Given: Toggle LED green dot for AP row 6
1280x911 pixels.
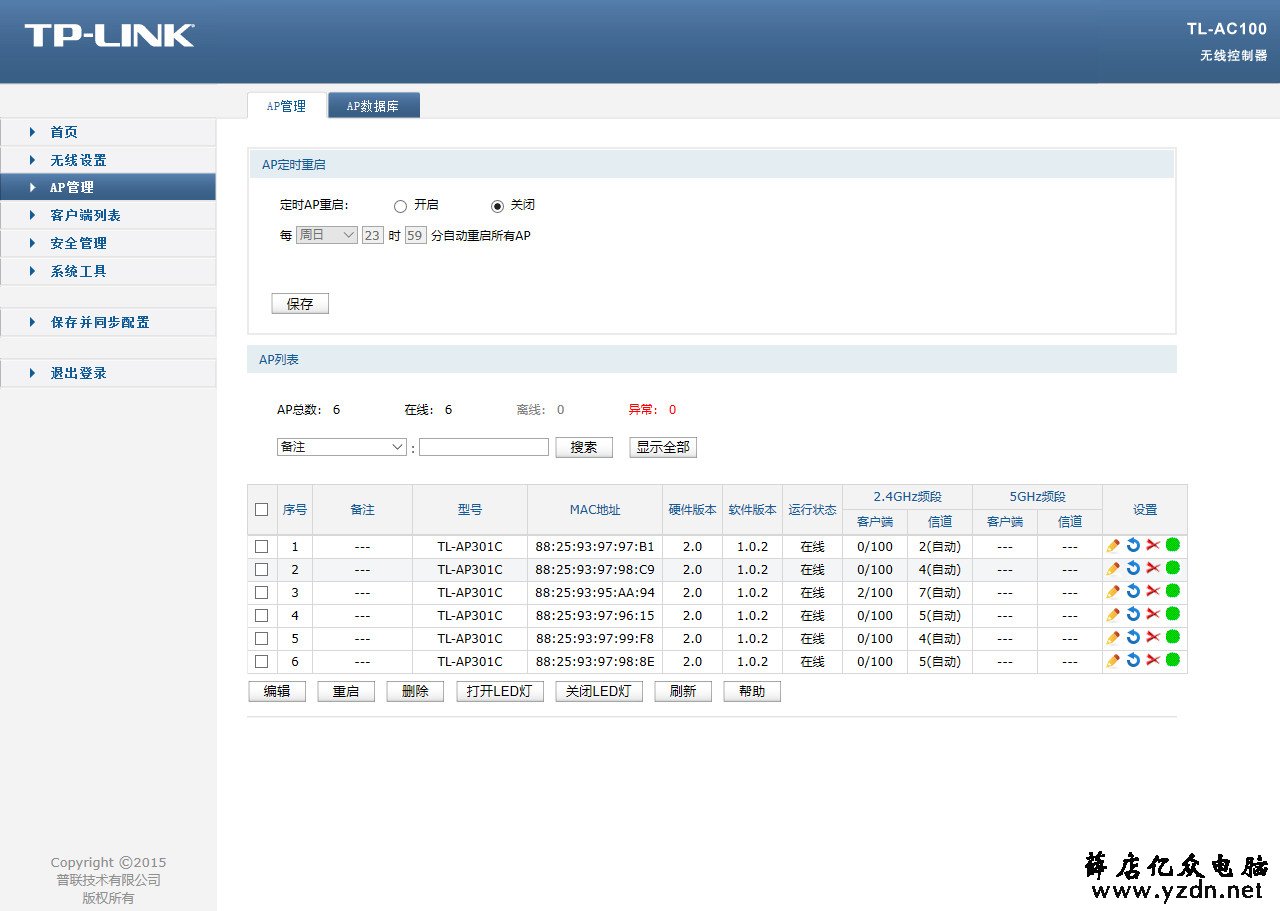Looking at the screenshot, I should coord(1173,659).
